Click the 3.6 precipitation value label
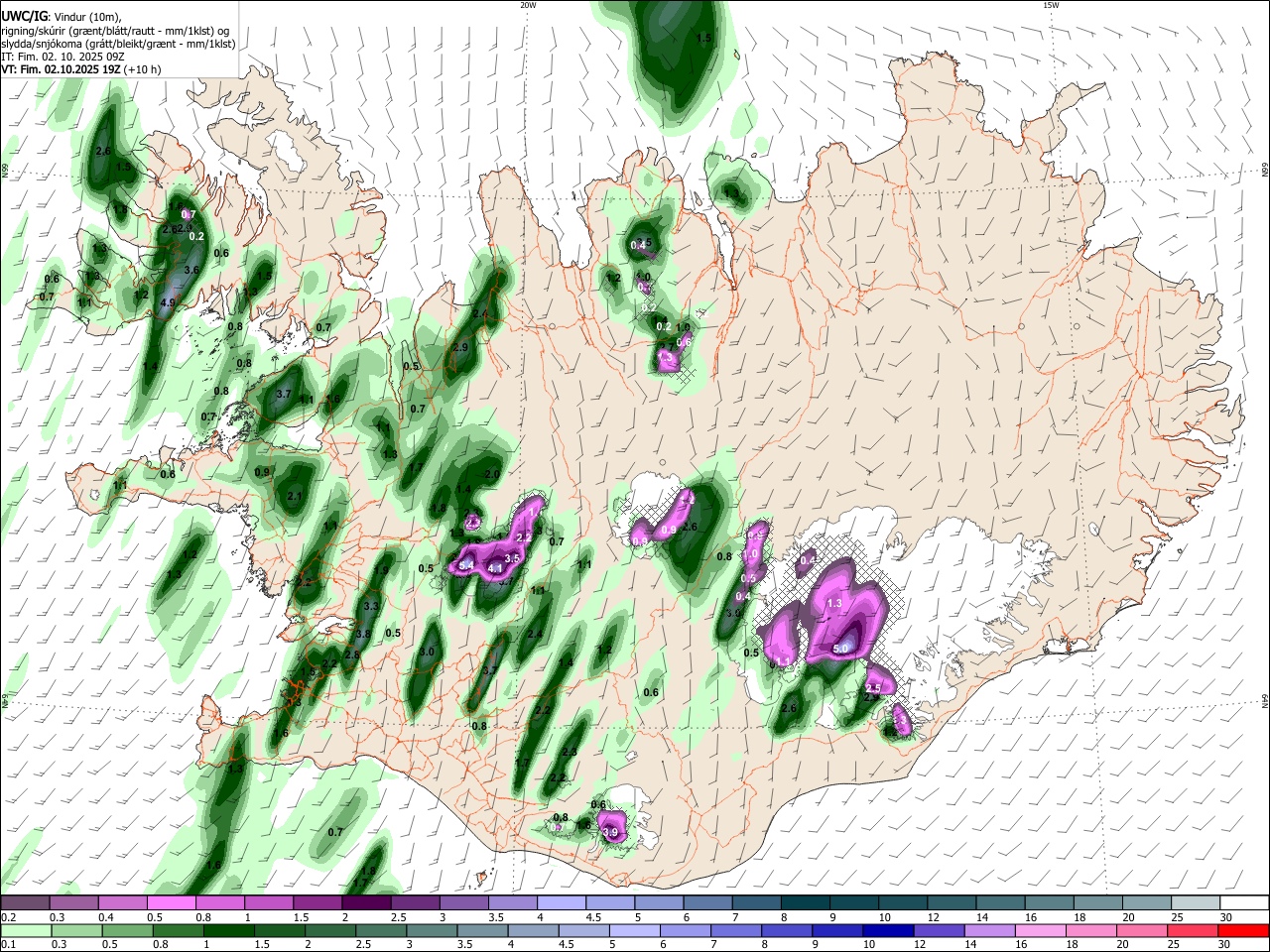1270x952 pixels. click(192, 270)
